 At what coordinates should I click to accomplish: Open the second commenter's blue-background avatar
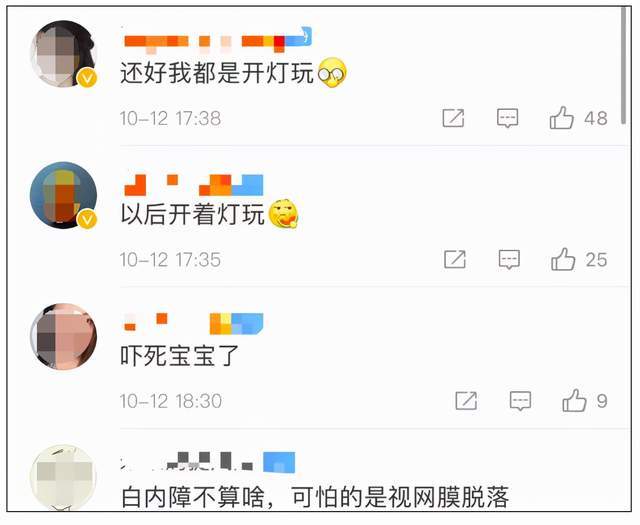pyautogui.click(x=63, y=195)
